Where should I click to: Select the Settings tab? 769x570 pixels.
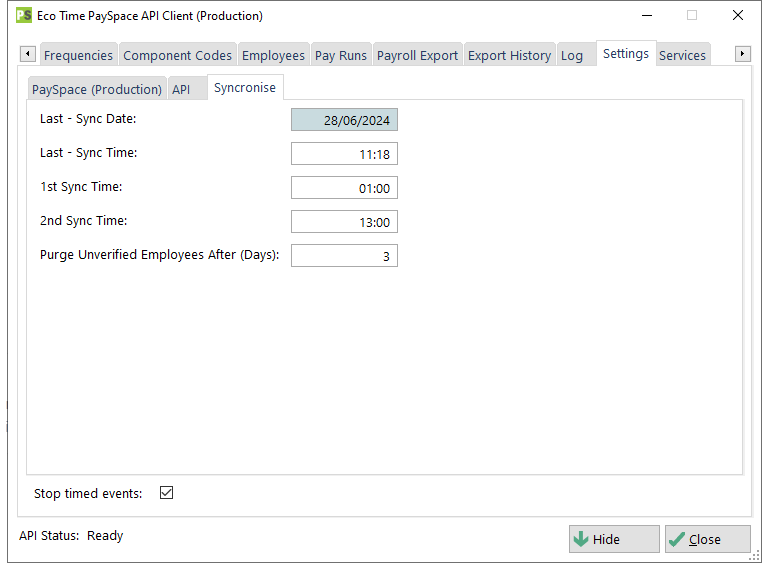[x=626, y=53]
